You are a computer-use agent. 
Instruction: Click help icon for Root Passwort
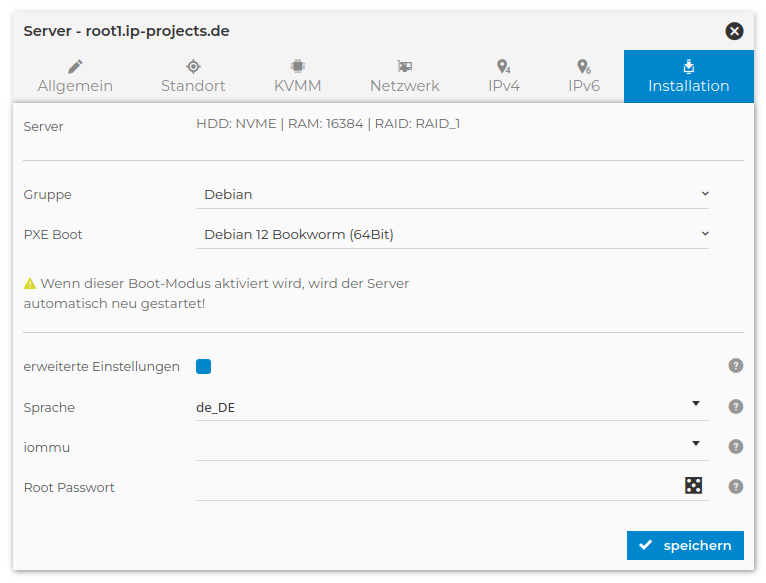(736, 487)
